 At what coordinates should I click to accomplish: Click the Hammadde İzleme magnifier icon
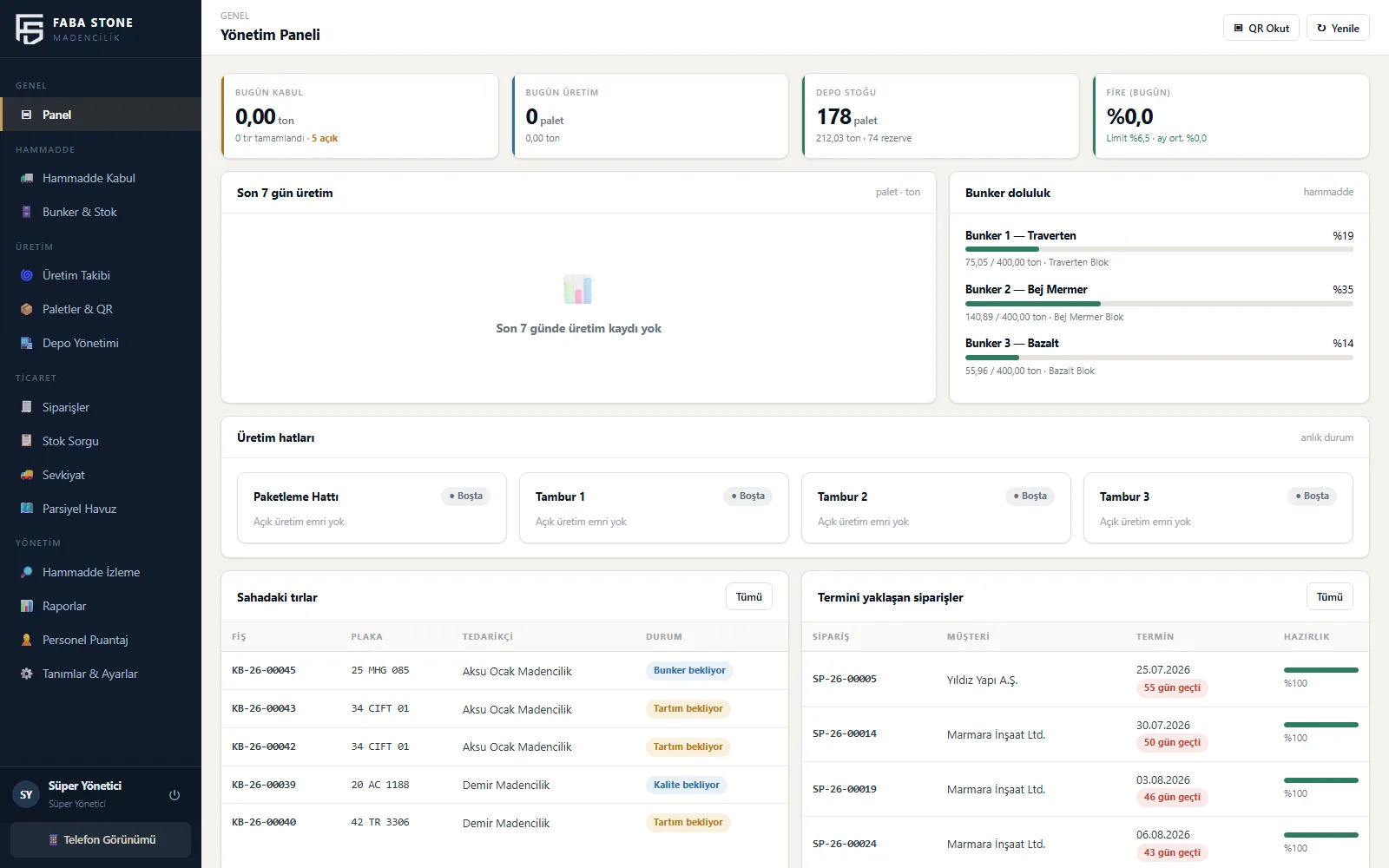click(27, 572)
